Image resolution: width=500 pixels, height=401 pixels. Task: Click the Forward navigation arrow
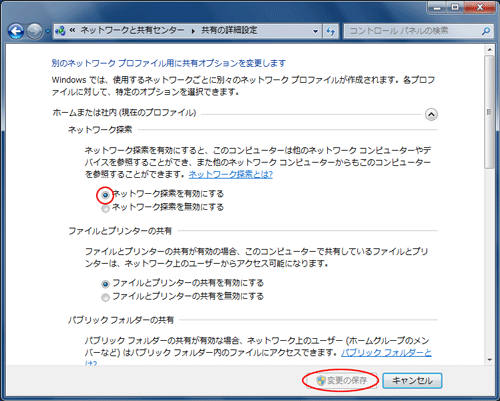tap(34, 32)
